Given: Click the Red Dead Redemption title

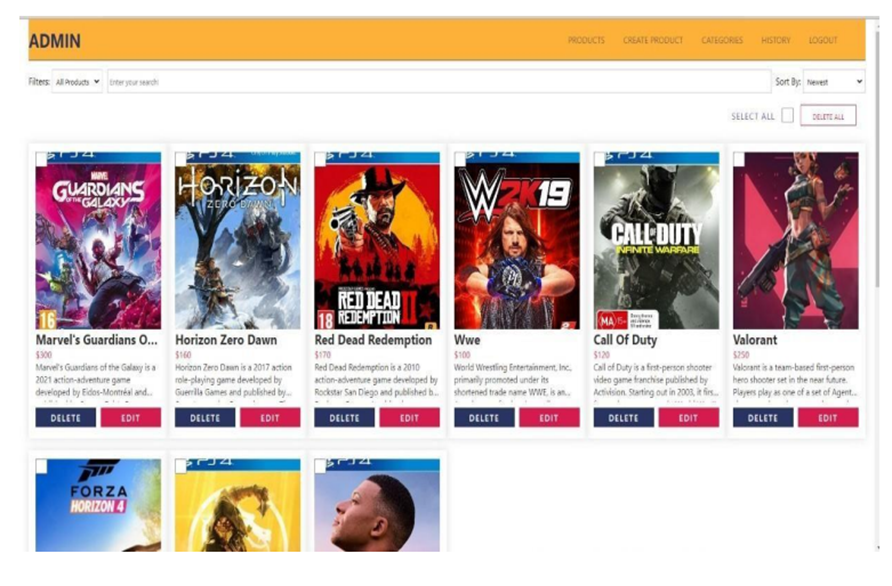Looking at the screenshot, I should tap(373, 340).
